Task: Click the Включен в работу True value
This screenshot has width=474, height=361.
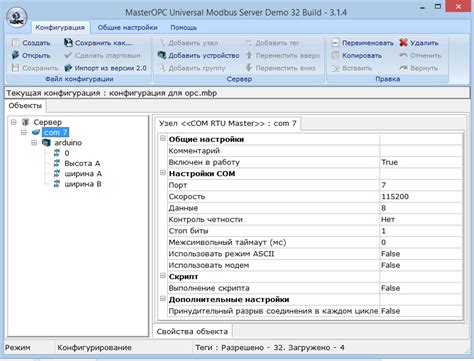Action: (421, 162)
